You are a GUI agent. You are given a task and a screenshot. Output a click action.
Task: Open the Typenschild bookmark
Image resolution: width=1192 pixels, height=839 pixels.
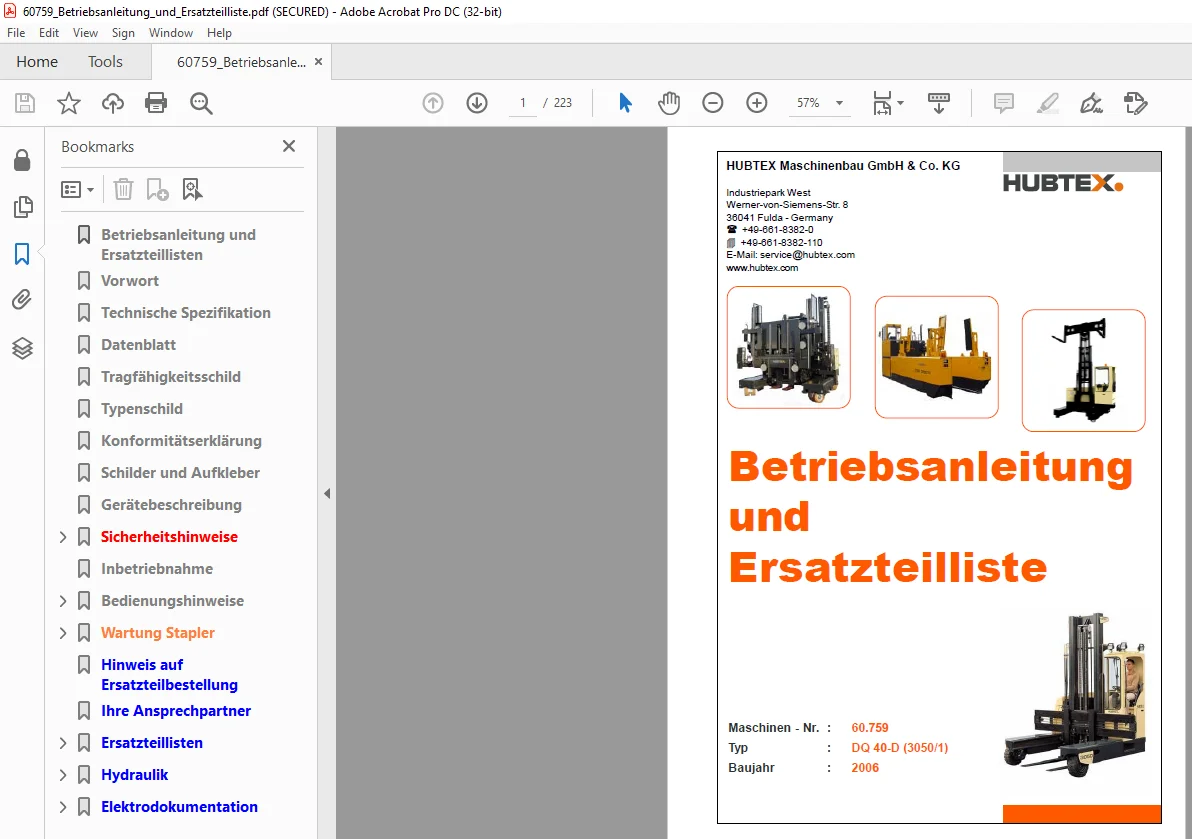[141, 409]
